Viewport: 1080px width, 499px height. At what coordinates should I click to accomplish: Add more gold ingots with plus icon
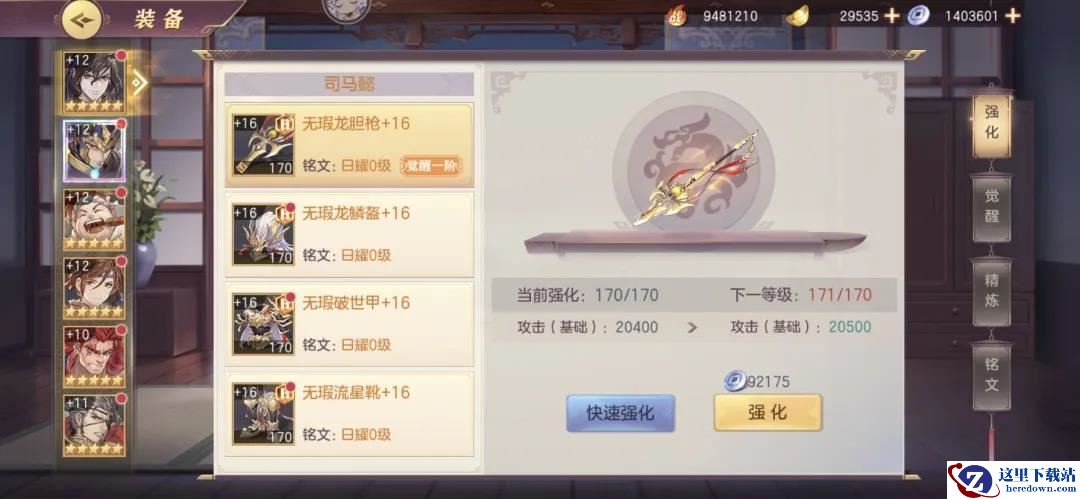click(x=892, y=16)
